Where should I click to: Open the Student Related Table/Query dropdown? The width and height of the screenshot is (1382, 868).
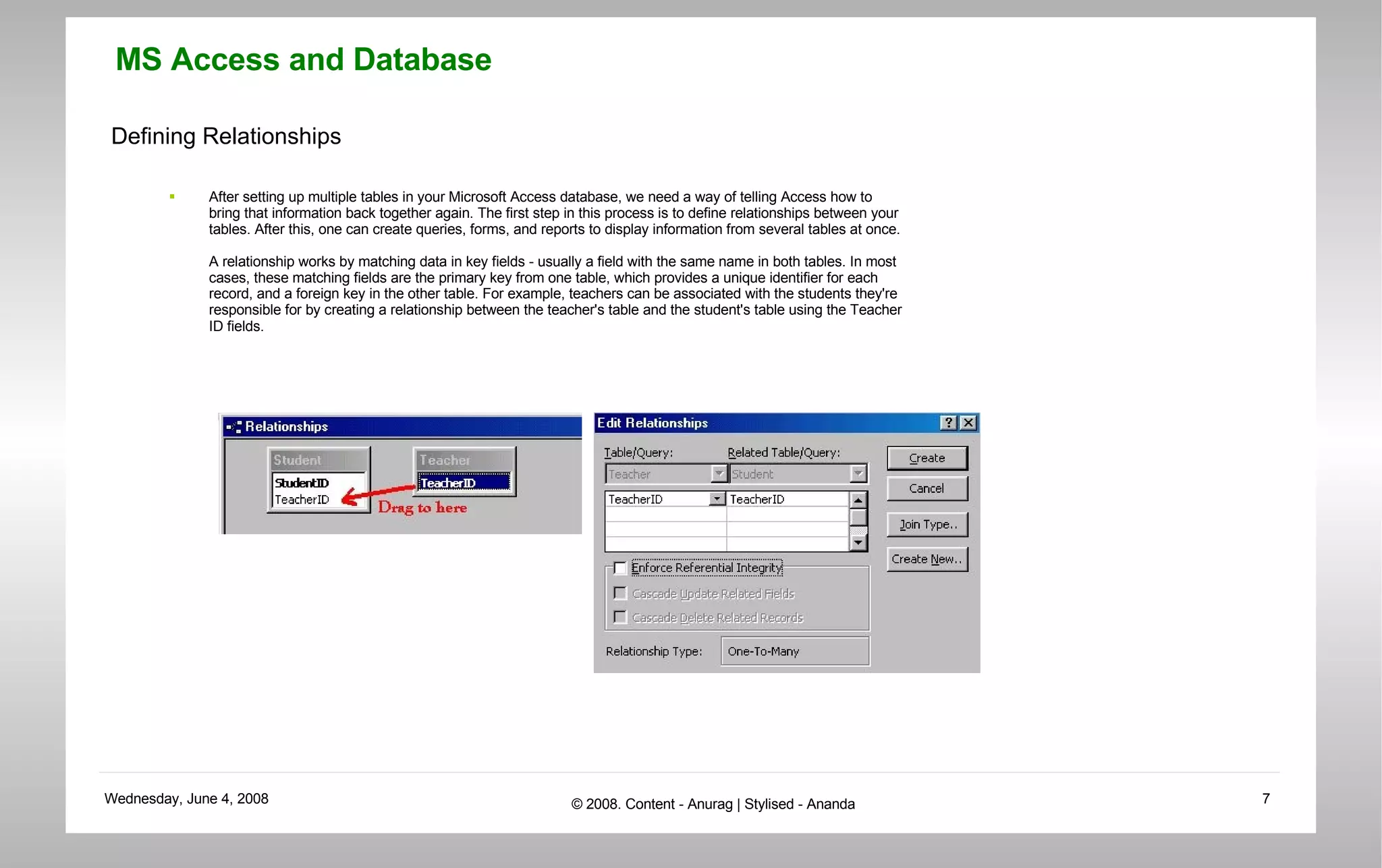(858, 473)
